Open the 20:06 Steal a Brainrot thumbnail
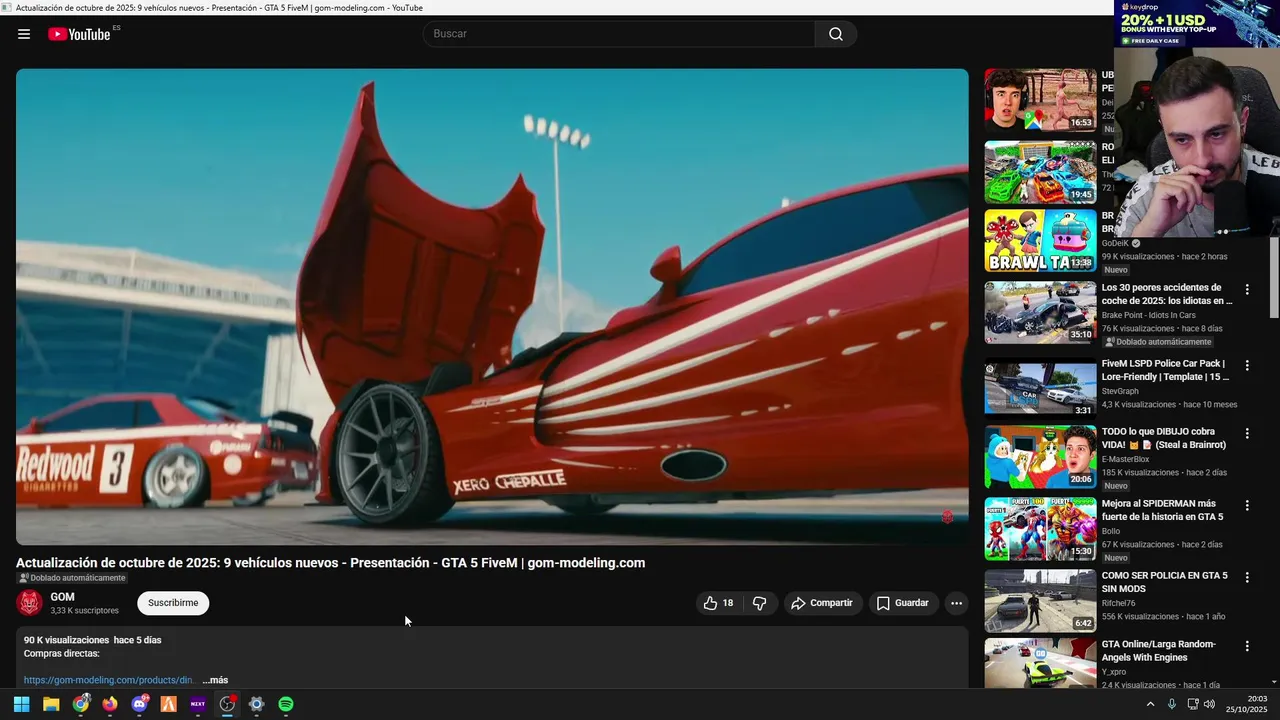The width and height of the screenshot is (1280, 720). click(x=1040, y=457)
